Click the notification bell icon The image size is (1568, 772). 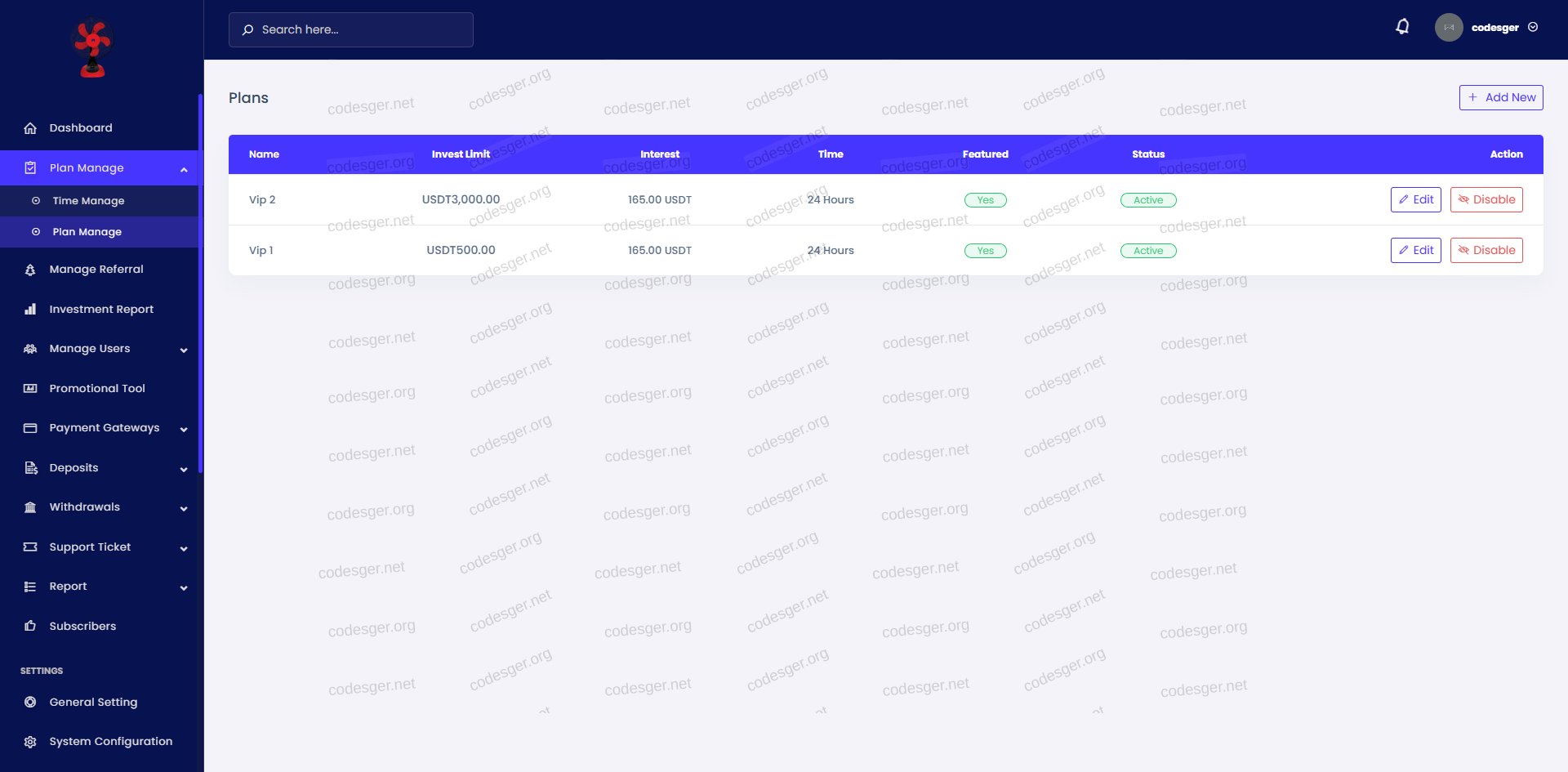1402,27
